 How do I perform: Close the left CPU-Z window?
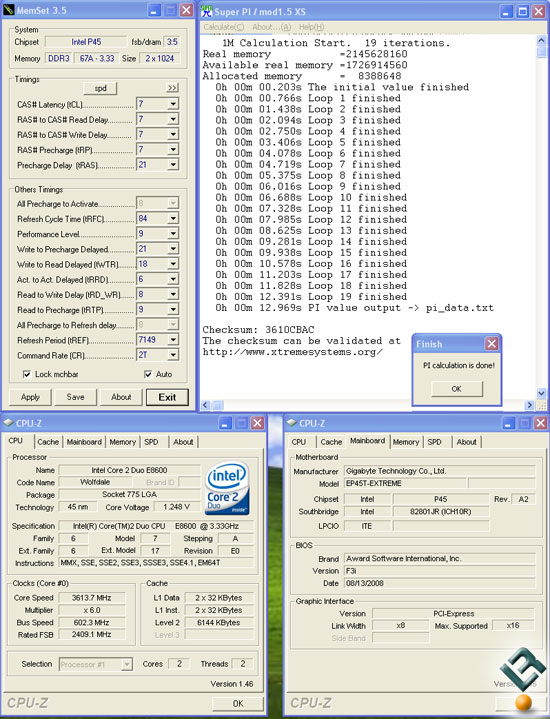click(x=258, y=423)
